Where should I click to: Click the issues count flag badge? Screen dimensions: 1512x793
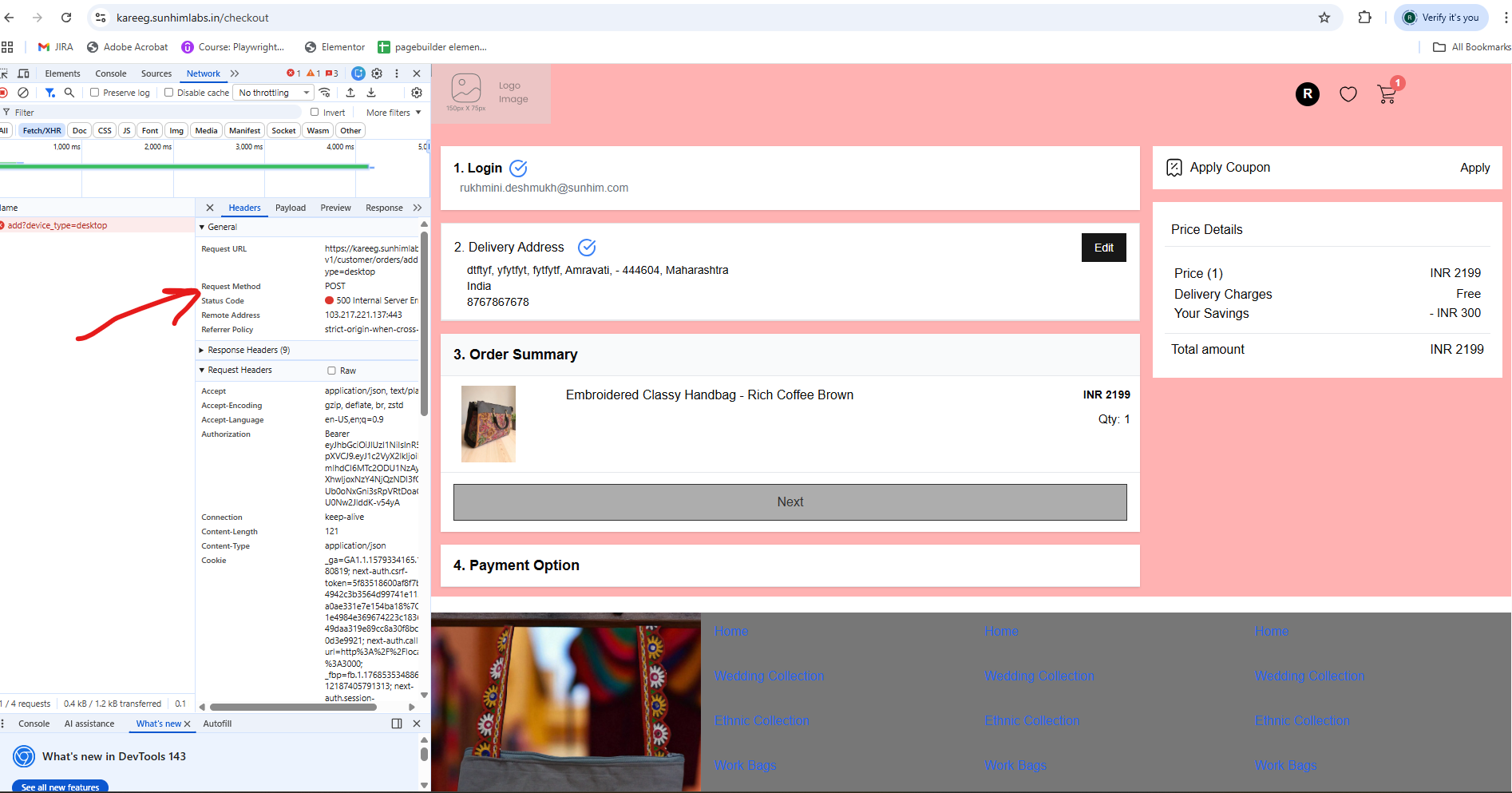332,73
